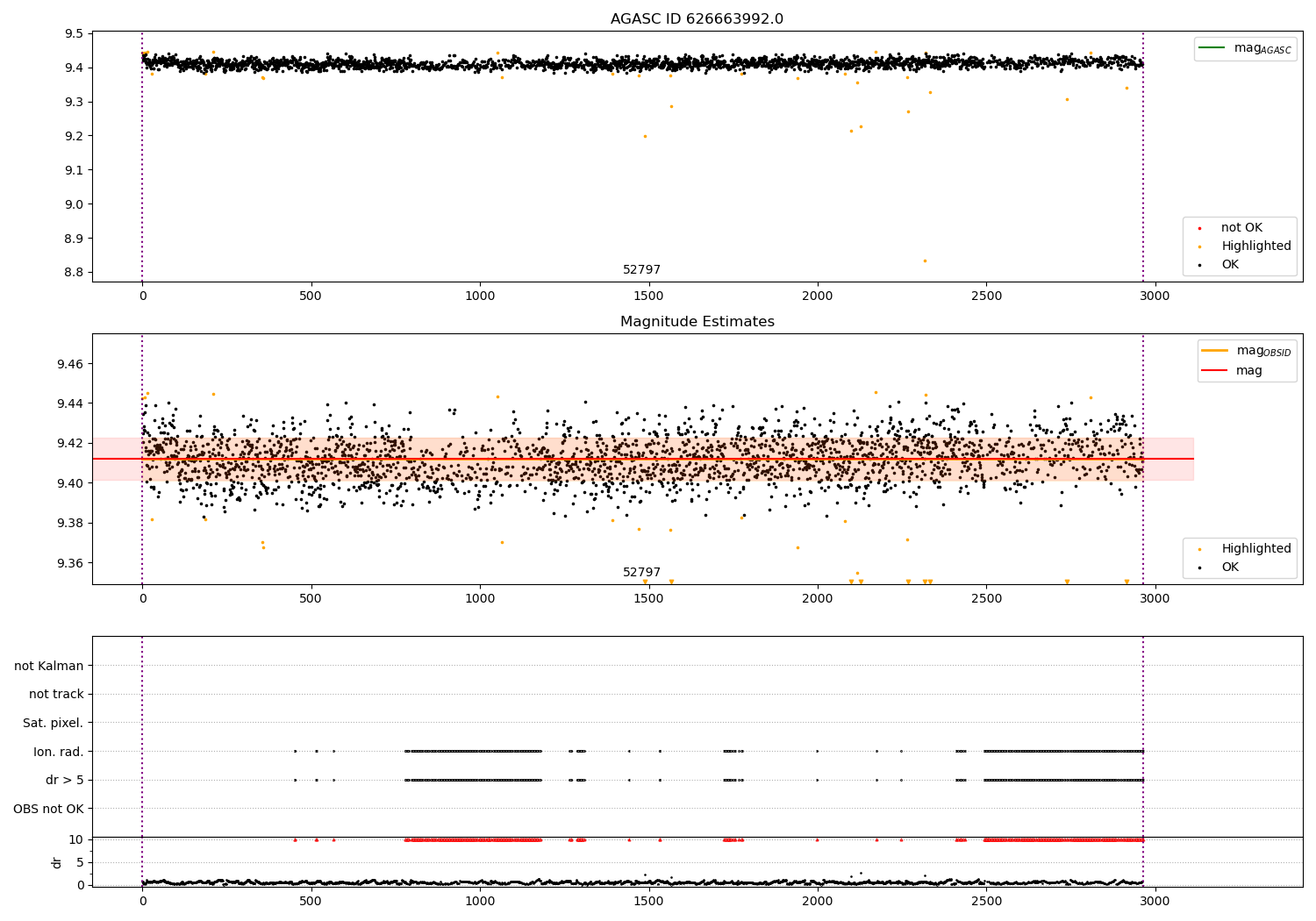The width and height of the screenshot is (1316, 921).
Task: Click the 'not Kalman' axis label
Action: click(49, 667)
